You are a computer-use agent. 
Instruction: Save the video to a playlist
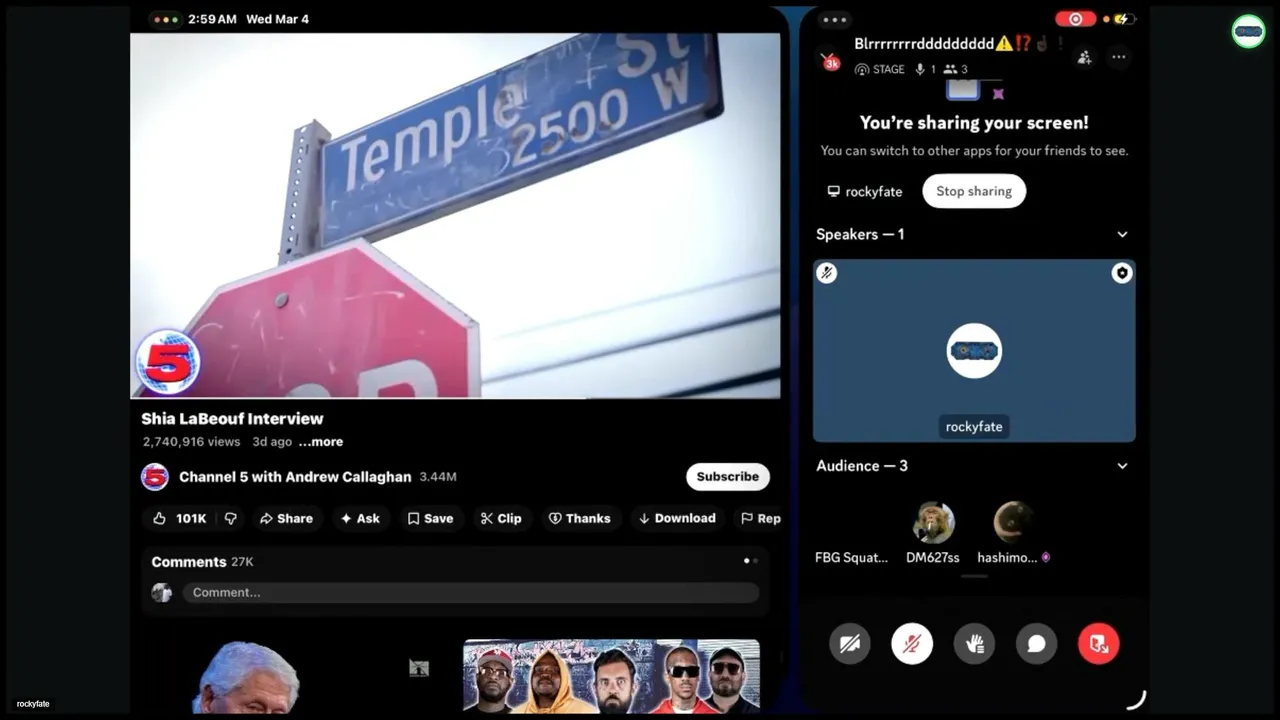coord(430,518)
